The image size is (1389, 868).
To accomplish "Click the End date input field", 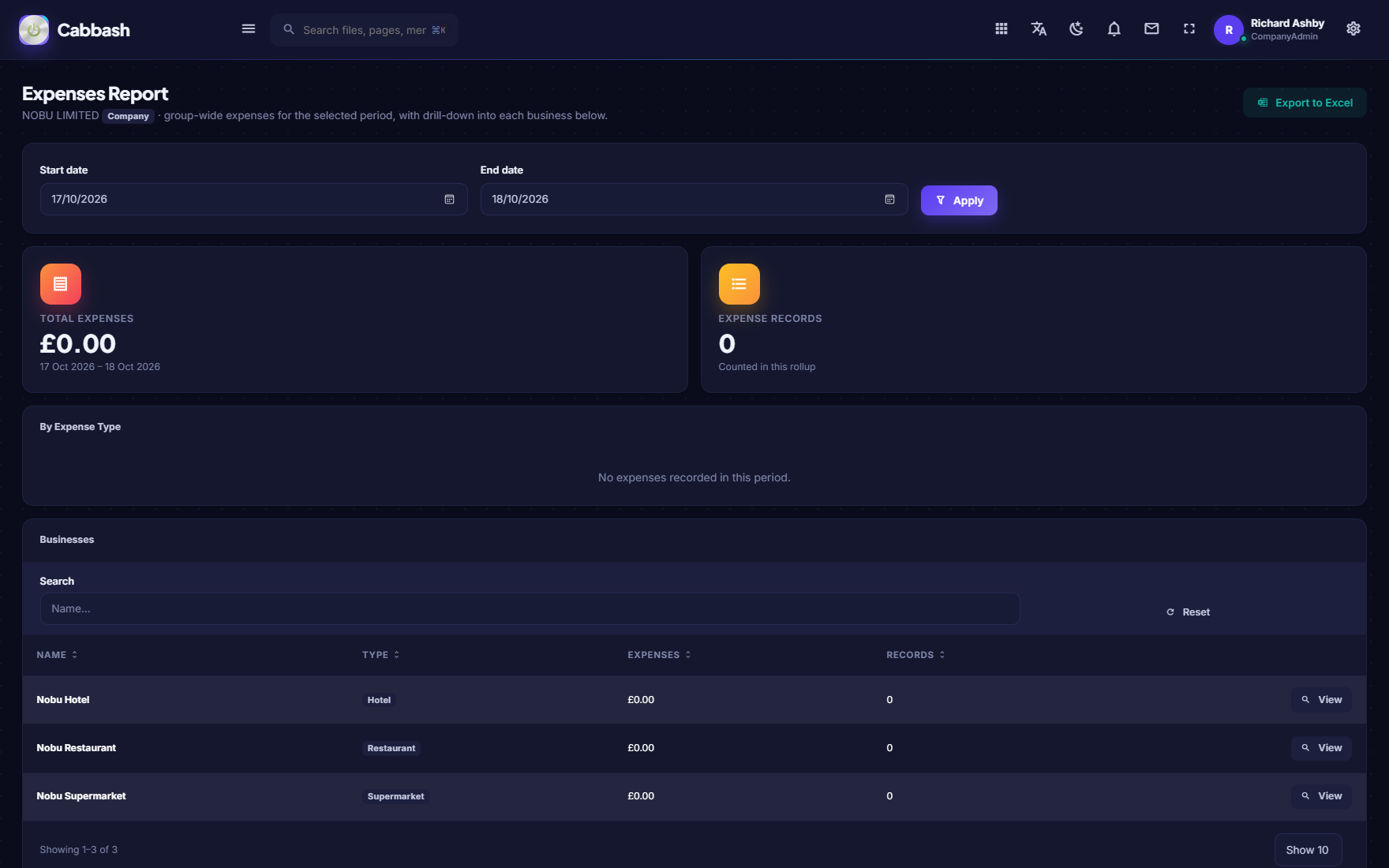I will (x=694, y=200).
